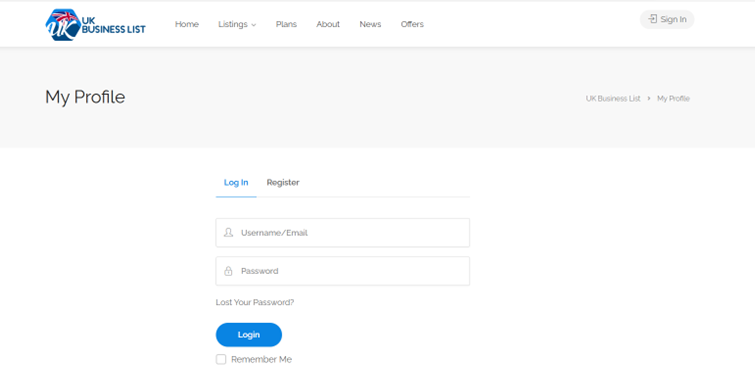Open the Lost Your Password link
This screenshot has width=755, height=384.
pos(255,302)
